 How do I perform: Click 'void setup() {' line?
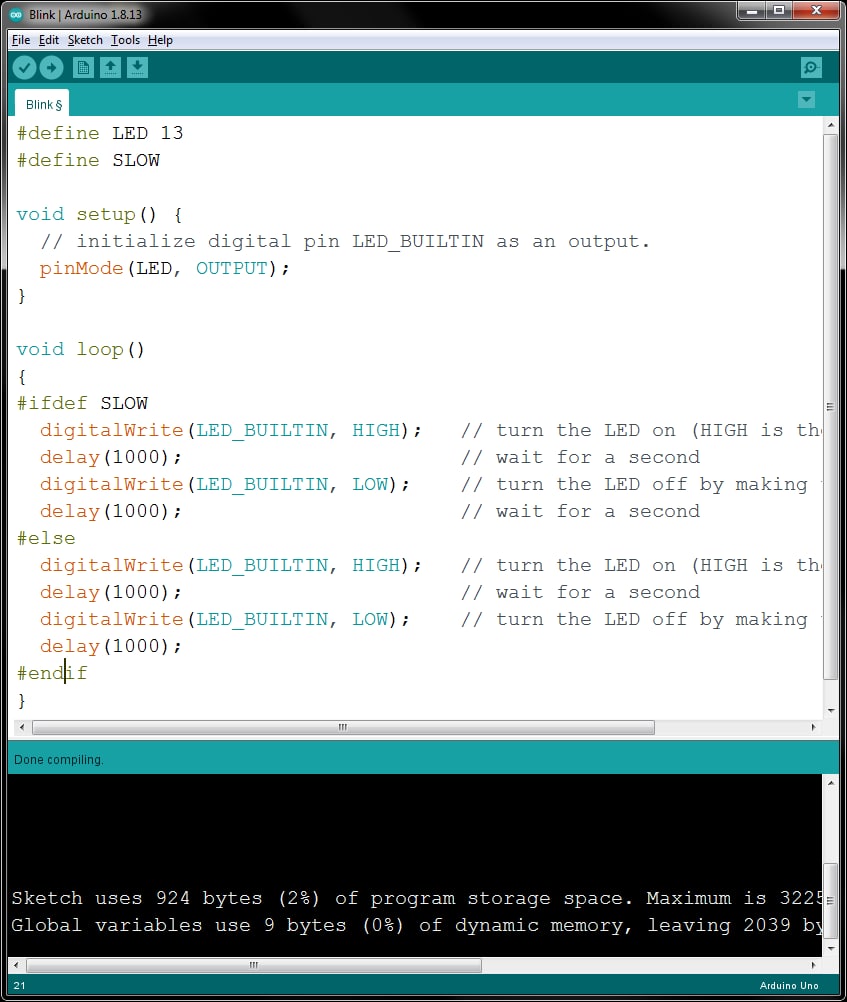[x=99, y=214]
